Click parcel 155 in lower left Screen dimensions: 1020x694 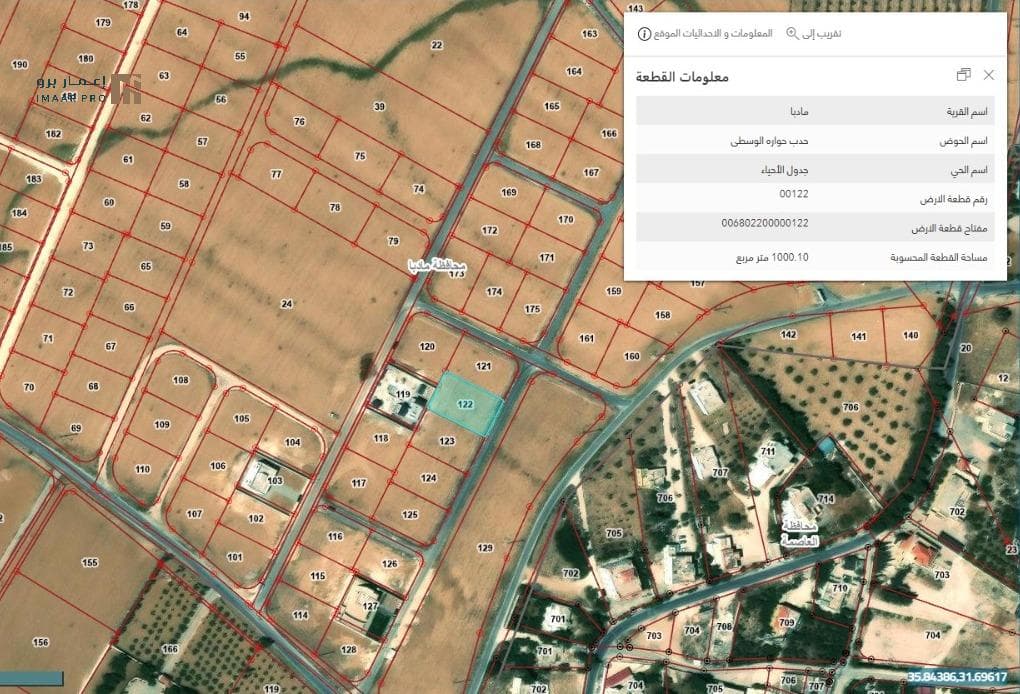pyautogui.click(x=90, y=562)
